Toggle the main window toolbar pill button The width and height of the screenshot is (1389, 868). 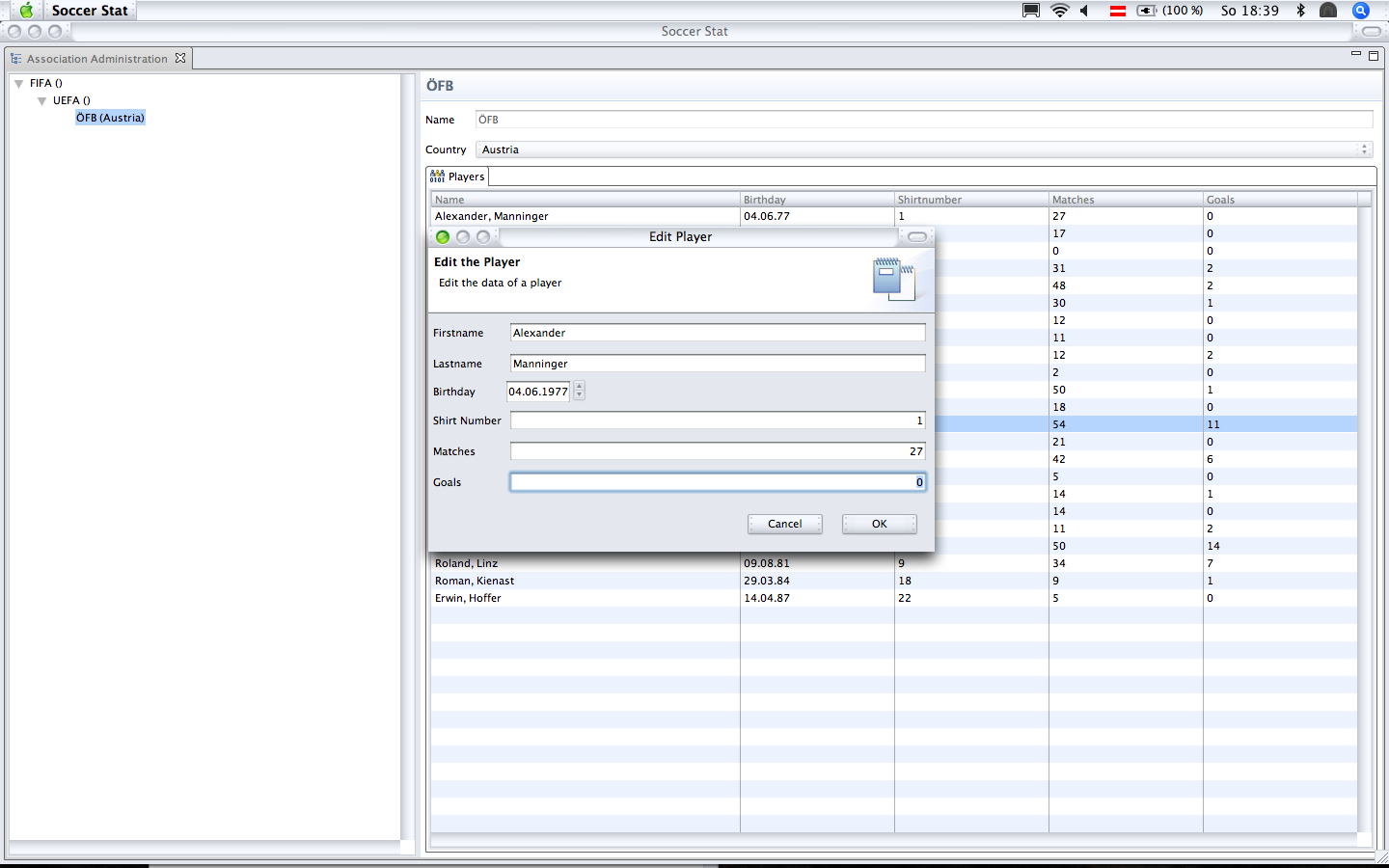tap(1372, 31)
